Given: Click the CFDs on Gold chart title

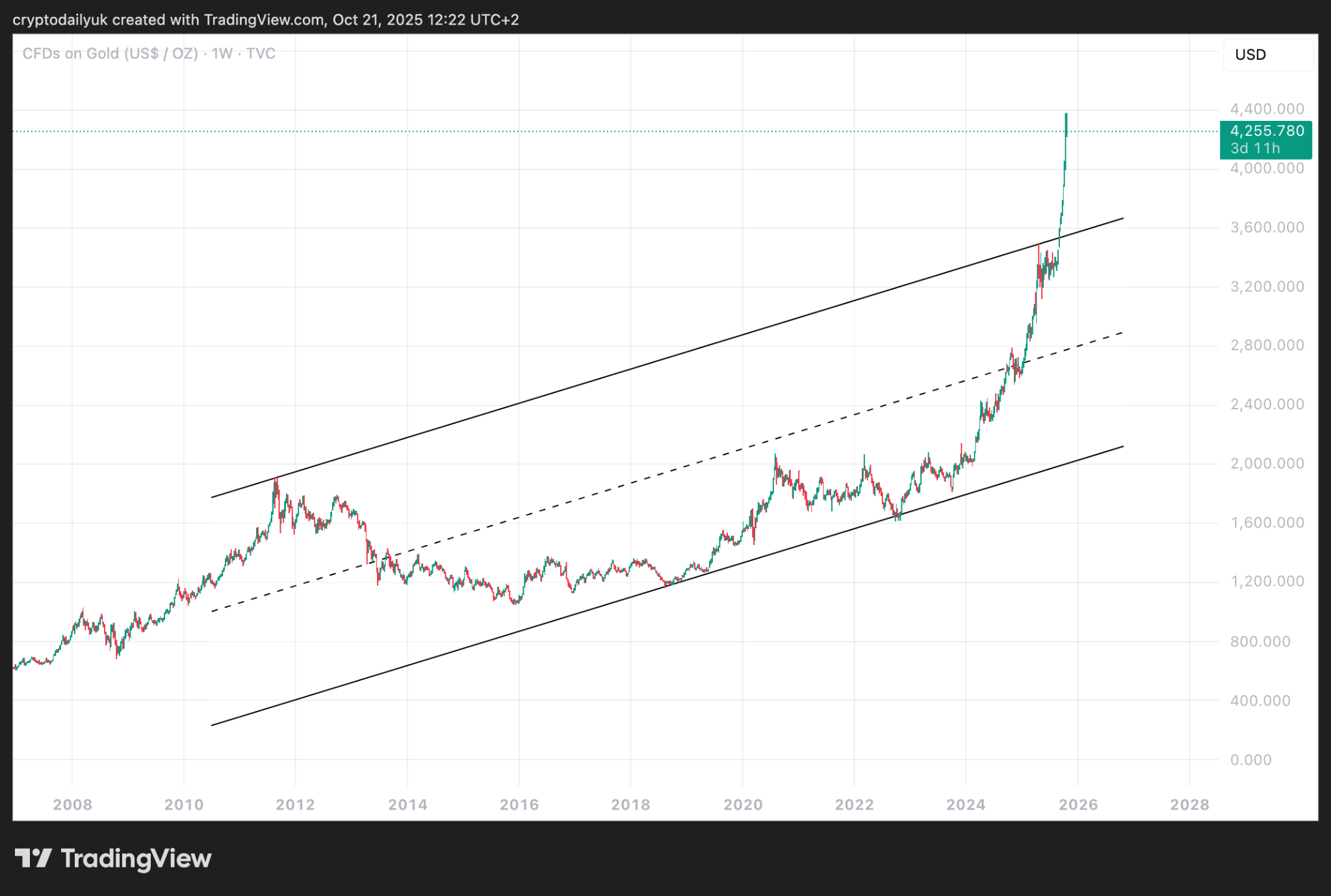Looking at the screenshot, I should tap(149, 53).
